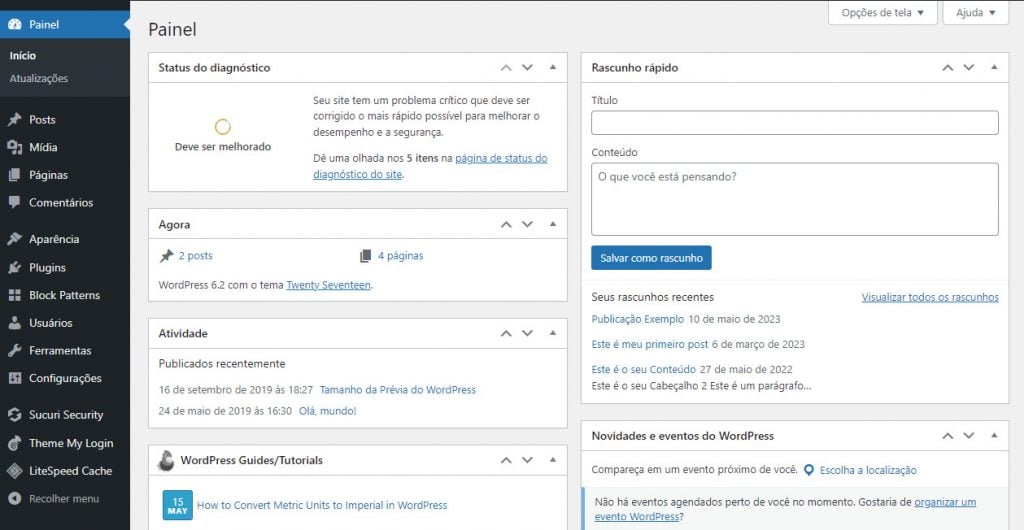Open the Configurações menu

[x=65, y=378]
